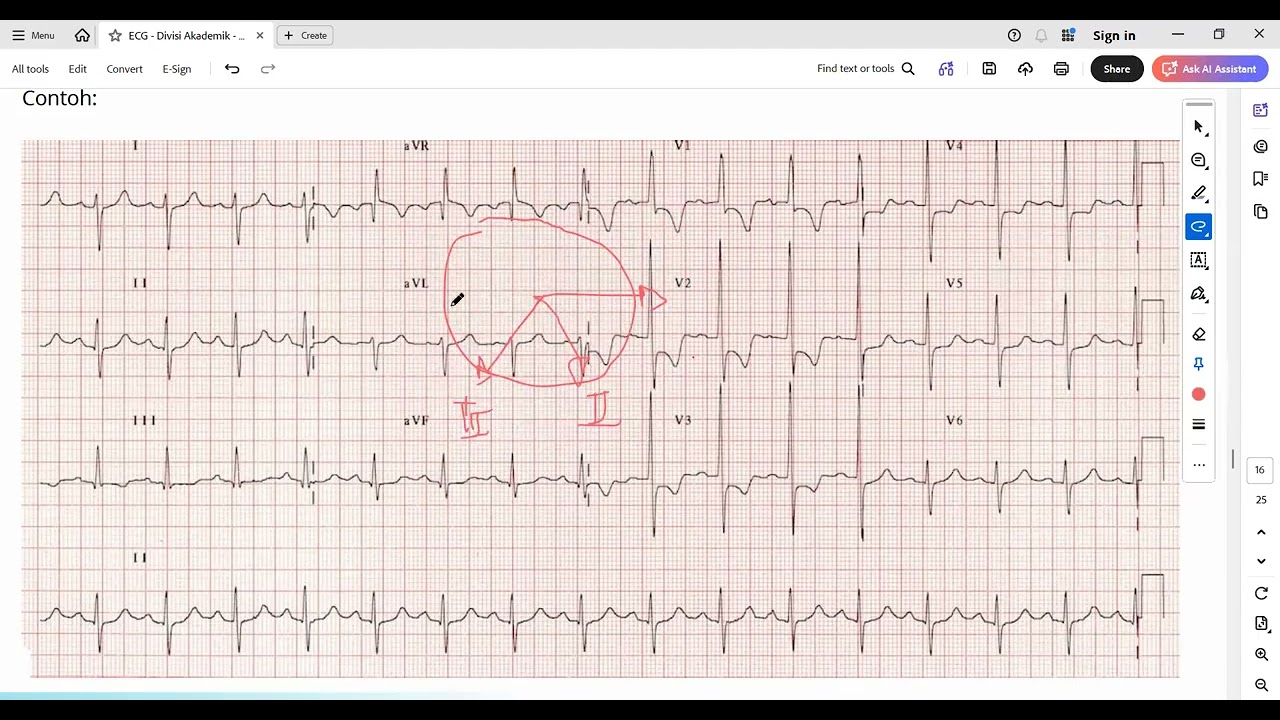Redo the last action
This screenshot has height=720, width=1280.
pos(267,69)
